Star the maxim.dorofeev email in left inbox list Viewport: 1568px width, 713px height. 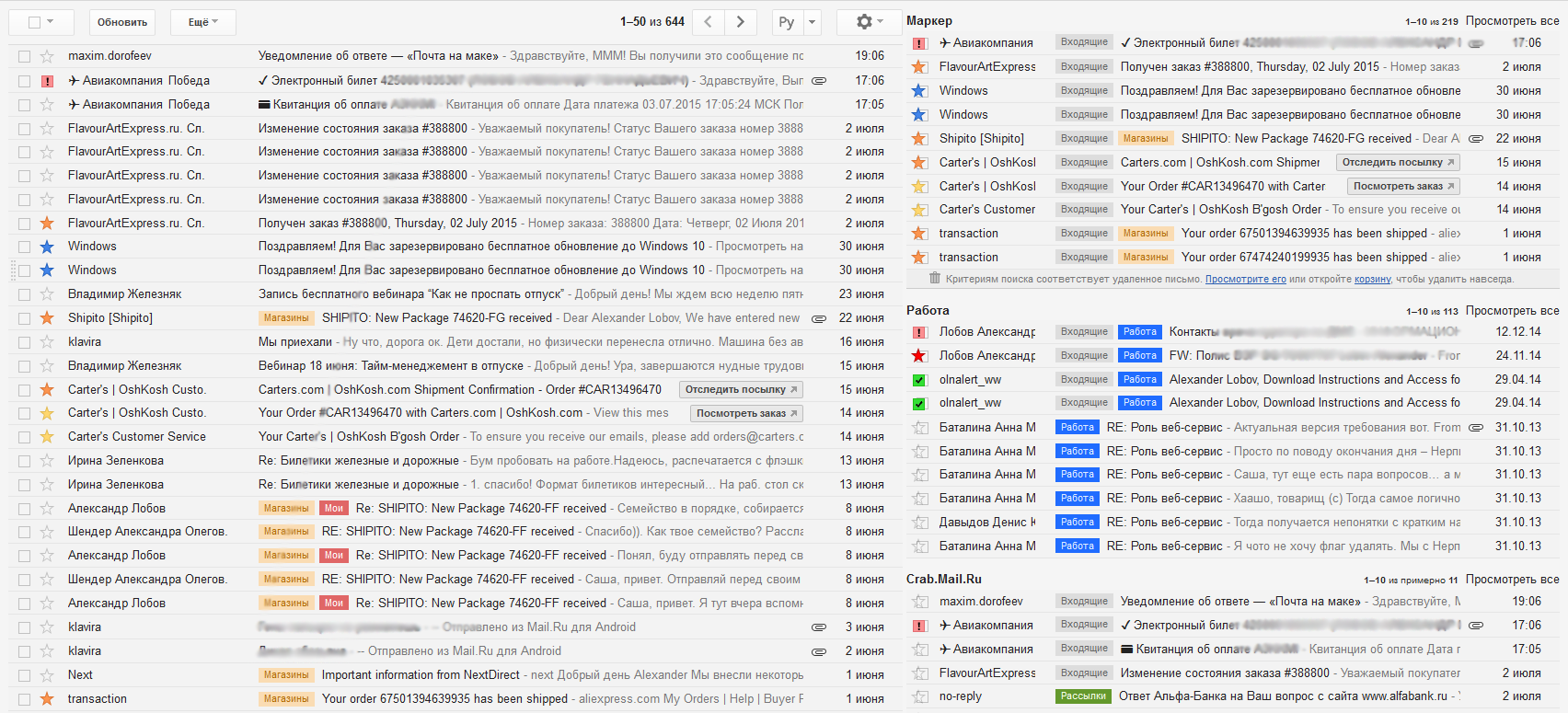[47, 56]
